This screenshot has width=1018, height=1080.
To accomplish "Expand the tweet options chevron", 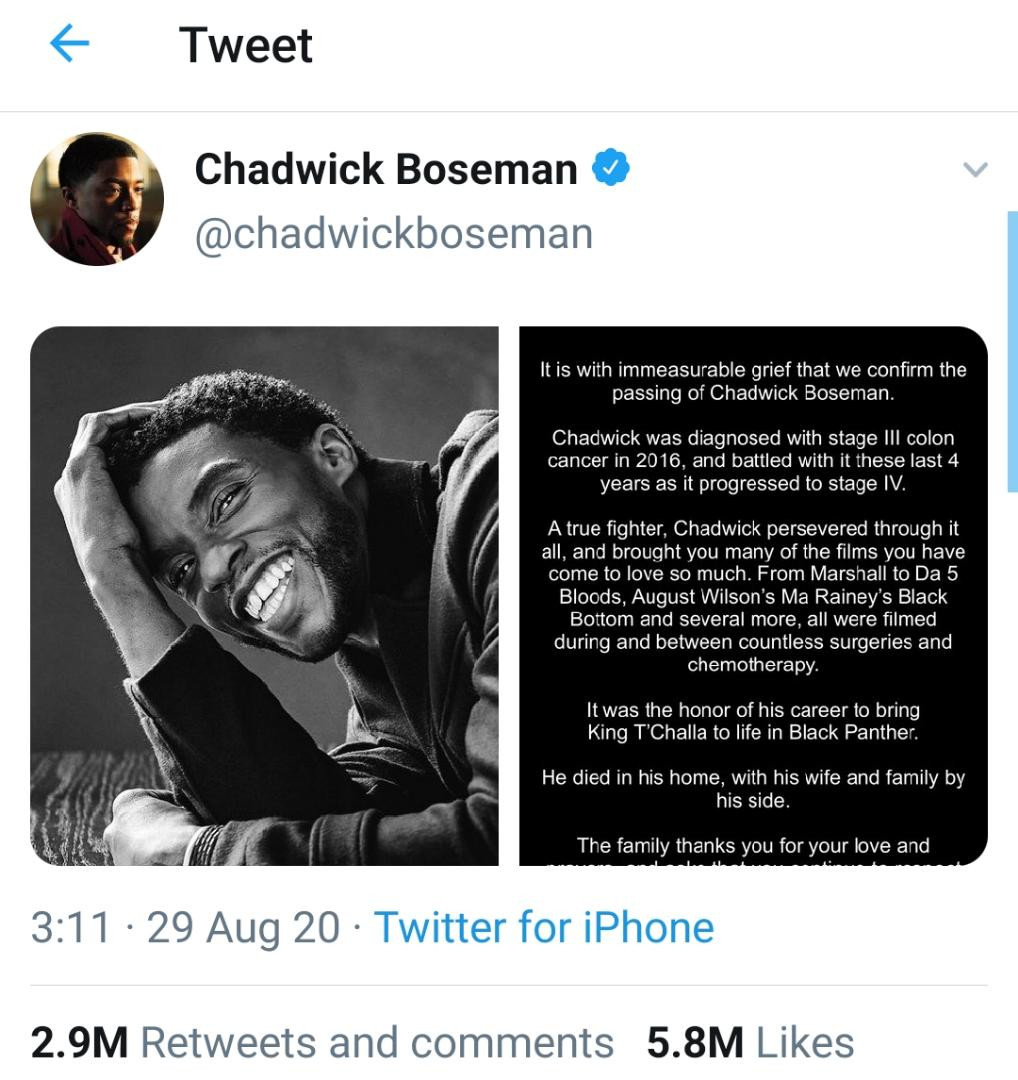I will (x=974, y=170).
